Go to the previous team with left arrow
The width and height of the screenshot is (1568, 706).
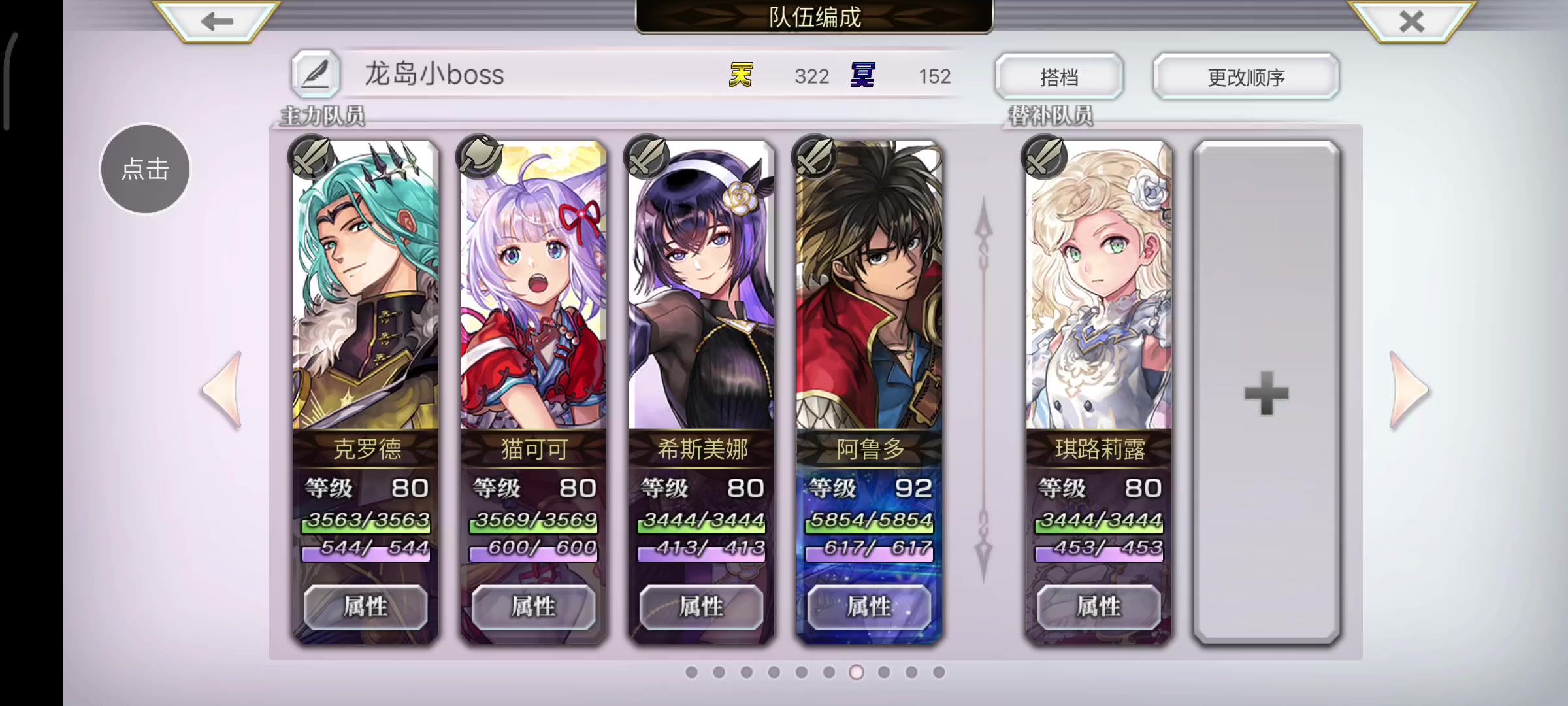tap(223, 390)
